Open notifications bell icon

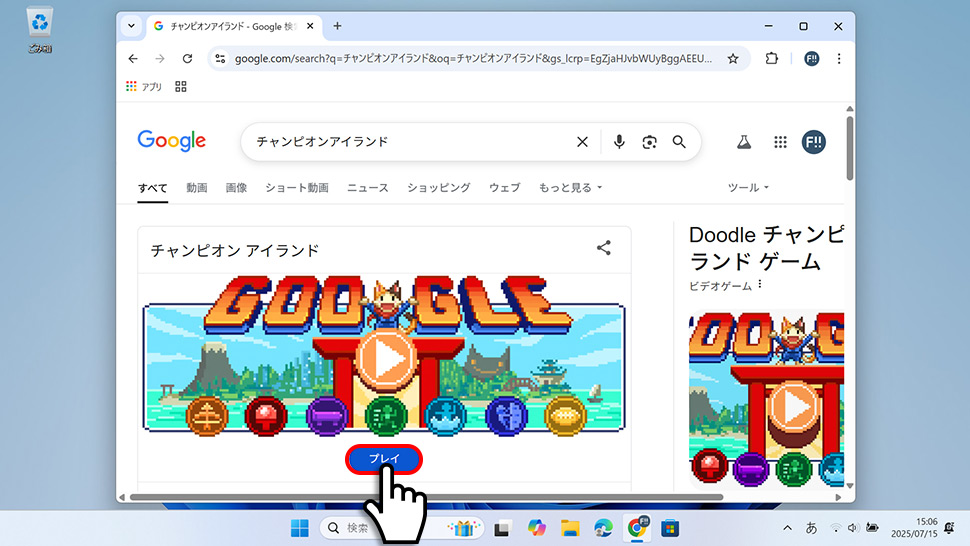(949, 528)
